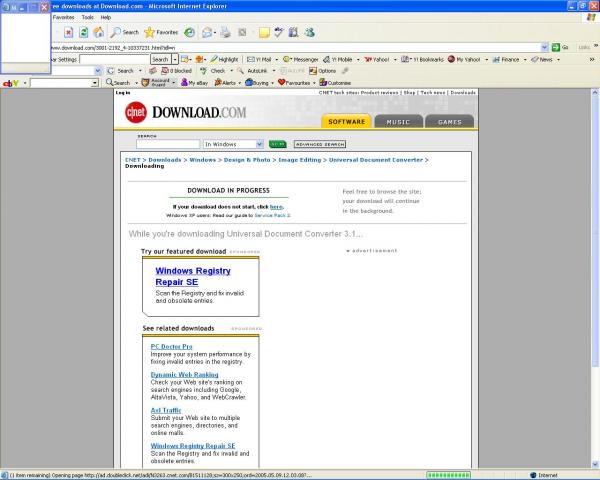Click the Refresh page icon
The height and width of the screenshot is (480, 600).
[84, 32]
